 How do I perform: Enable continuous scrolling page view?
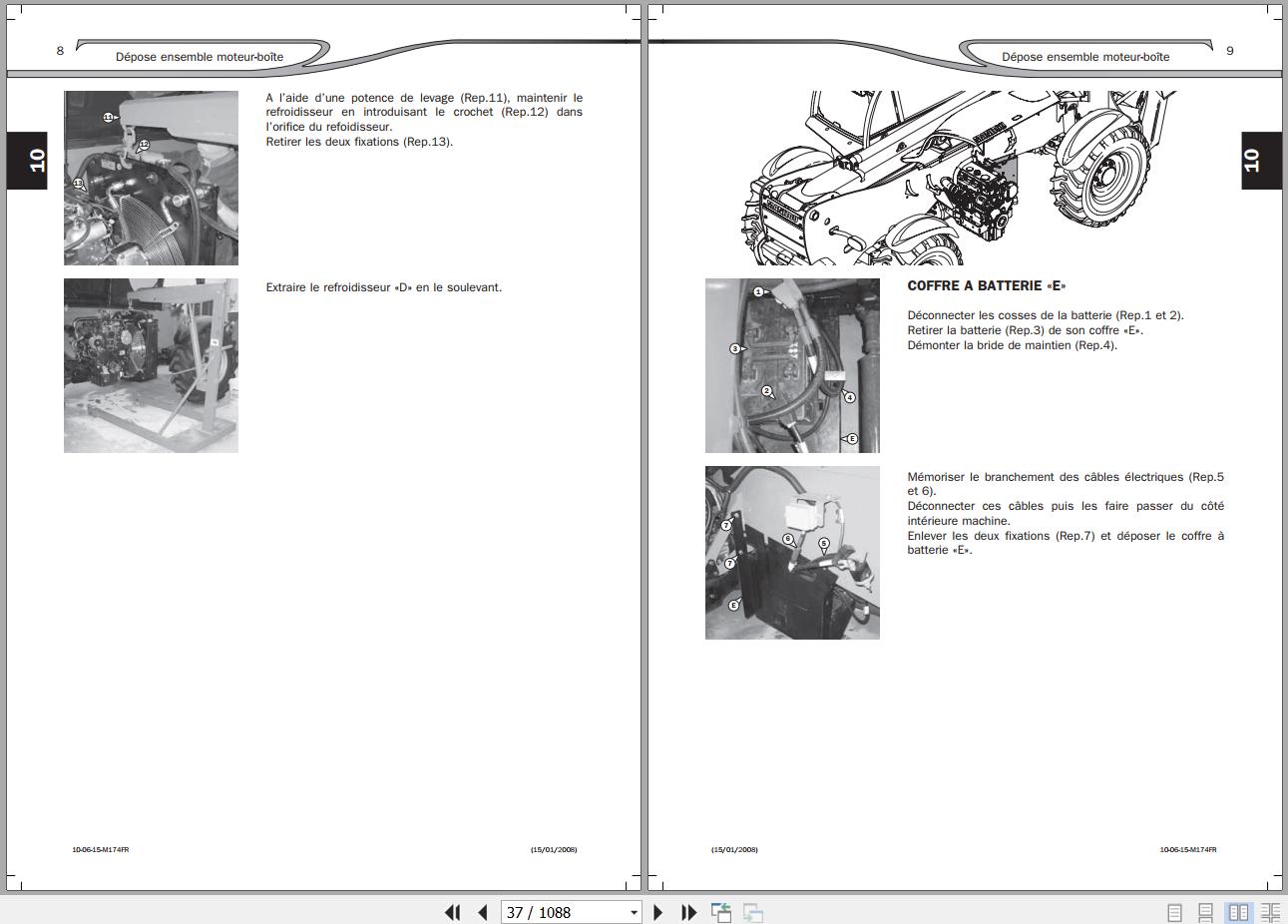click(1206, 912)
